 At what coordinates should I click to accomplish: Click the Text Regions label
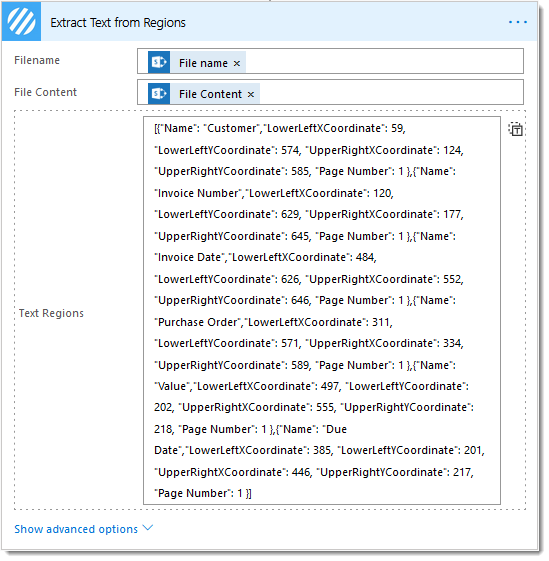[x=51, y=313]
